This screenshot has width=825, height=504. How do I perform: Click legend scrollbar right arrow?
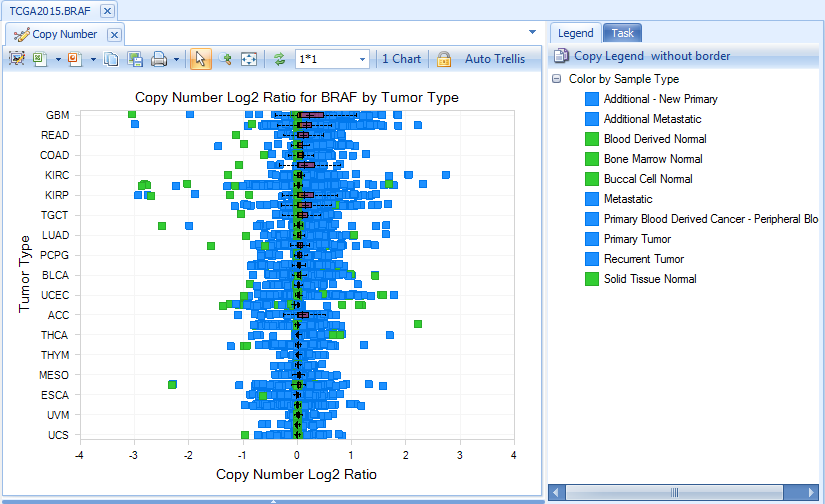point(811,492)
